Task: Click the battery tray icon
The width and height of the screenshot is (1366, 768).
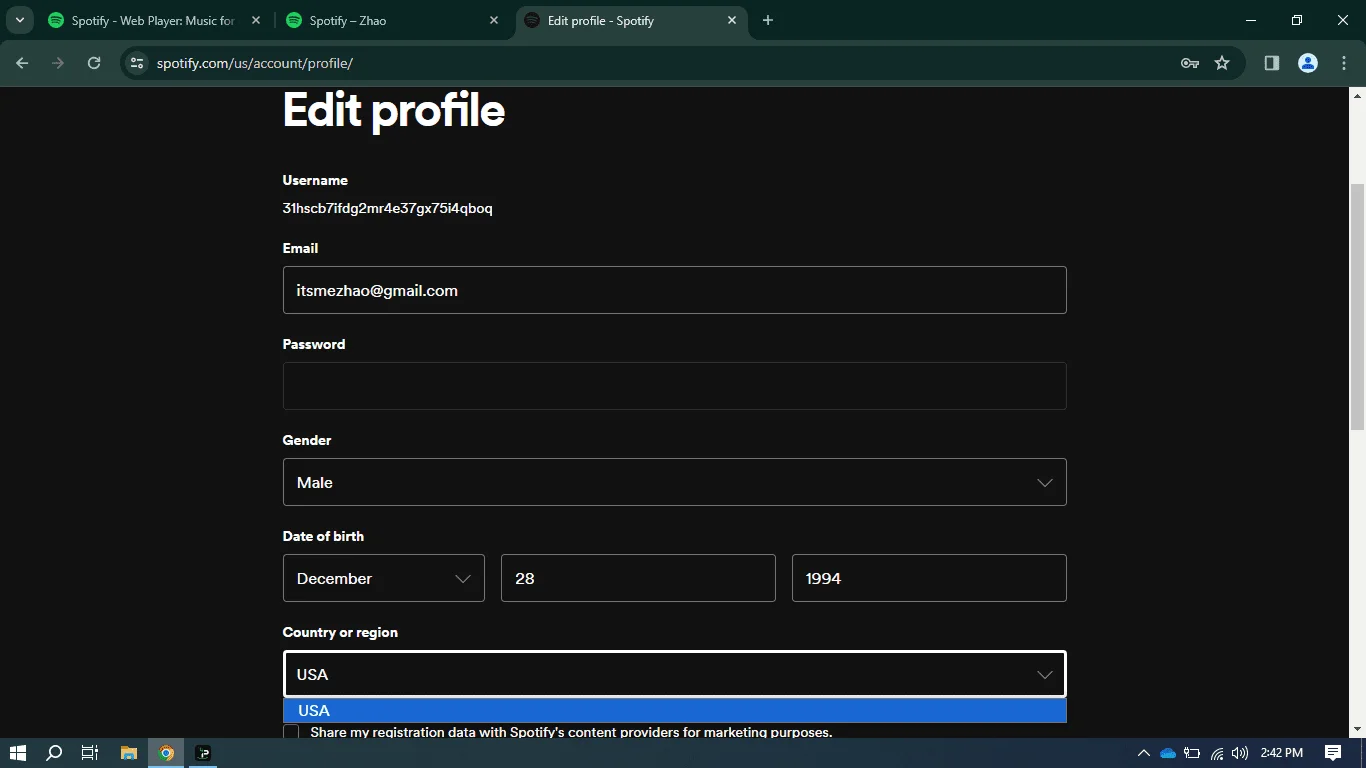Action: point(1192,753)
